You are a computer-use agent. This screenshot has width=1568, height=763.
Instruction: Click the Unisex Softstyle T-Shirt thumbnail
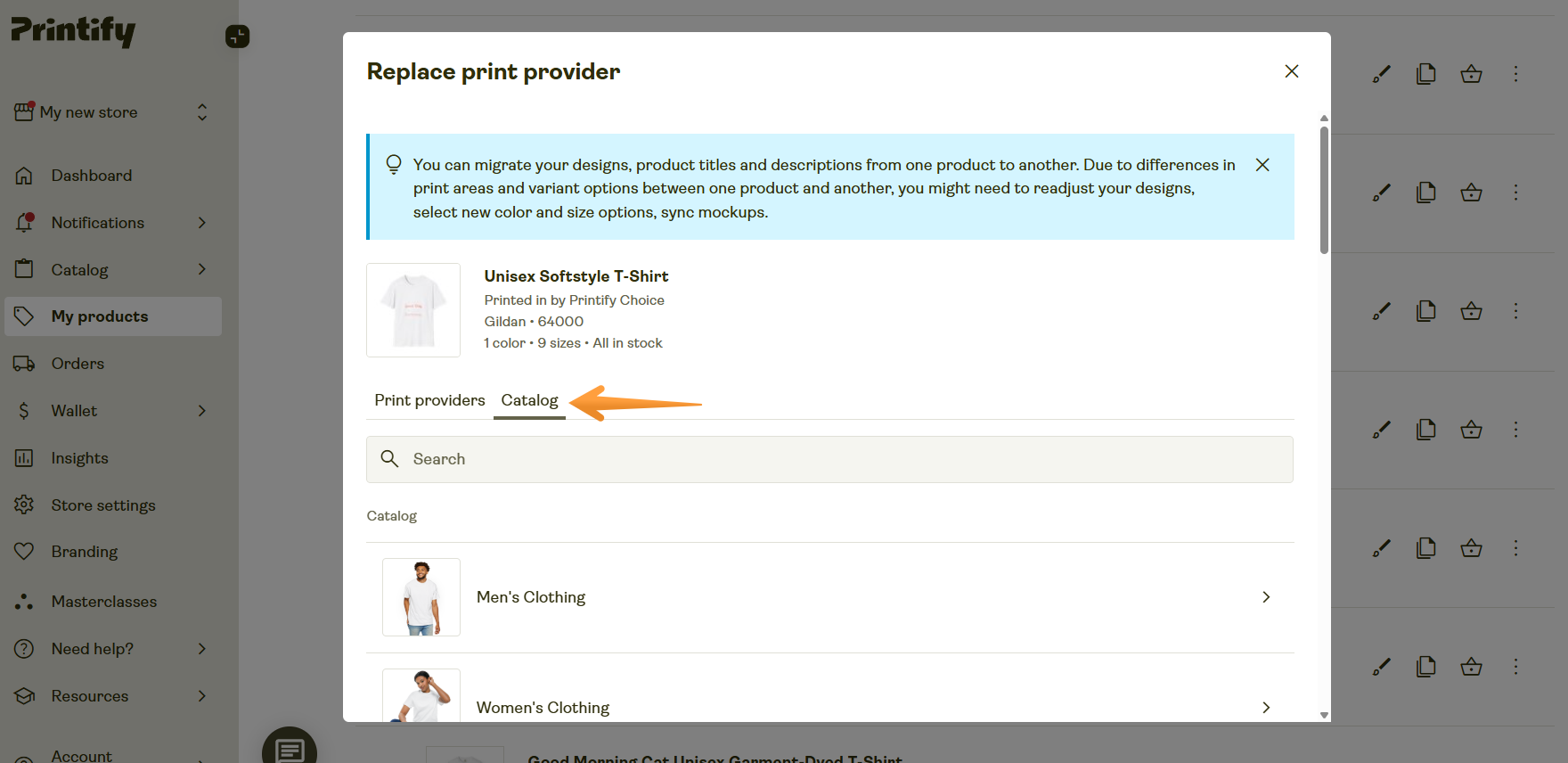(x=413, y=310)
